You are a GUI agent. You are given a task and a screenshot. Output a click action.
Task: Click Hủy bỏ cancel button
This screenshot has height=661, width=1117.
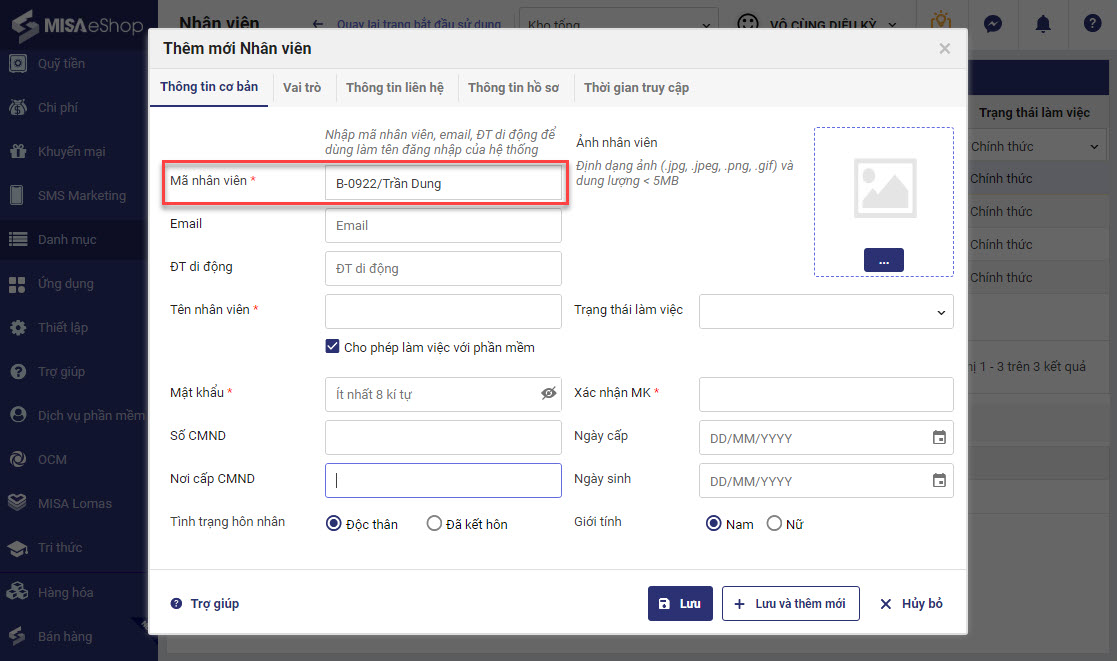911,603
